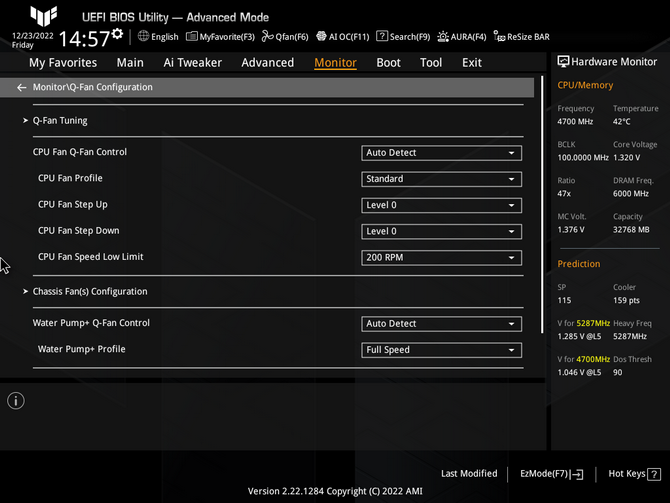Click the 14:57 clock display
This screenshot has width=670, height=503.
pos(84,39)
